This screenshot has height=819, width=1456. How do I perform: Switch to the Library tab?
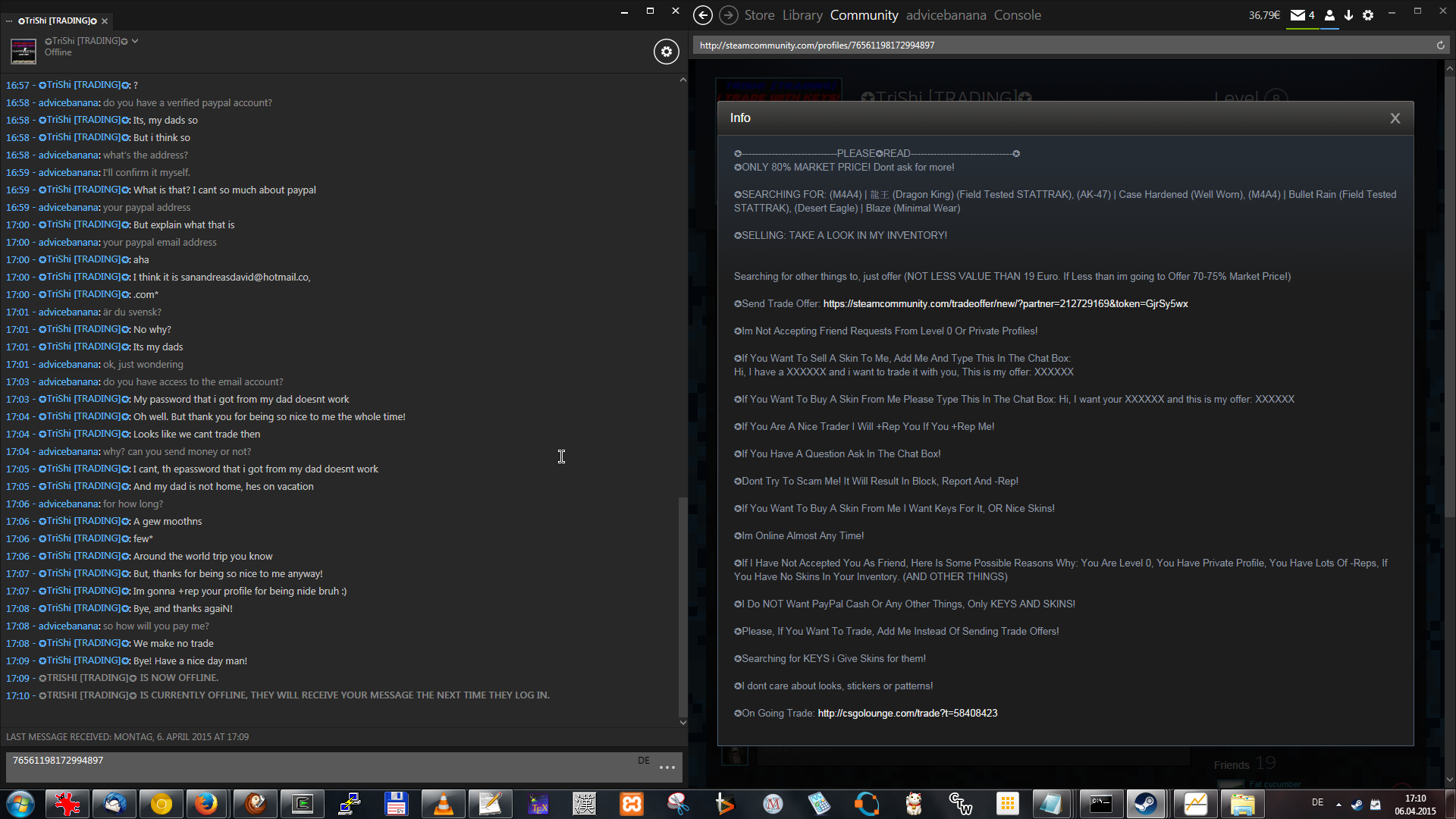click(x=802, y=15)
